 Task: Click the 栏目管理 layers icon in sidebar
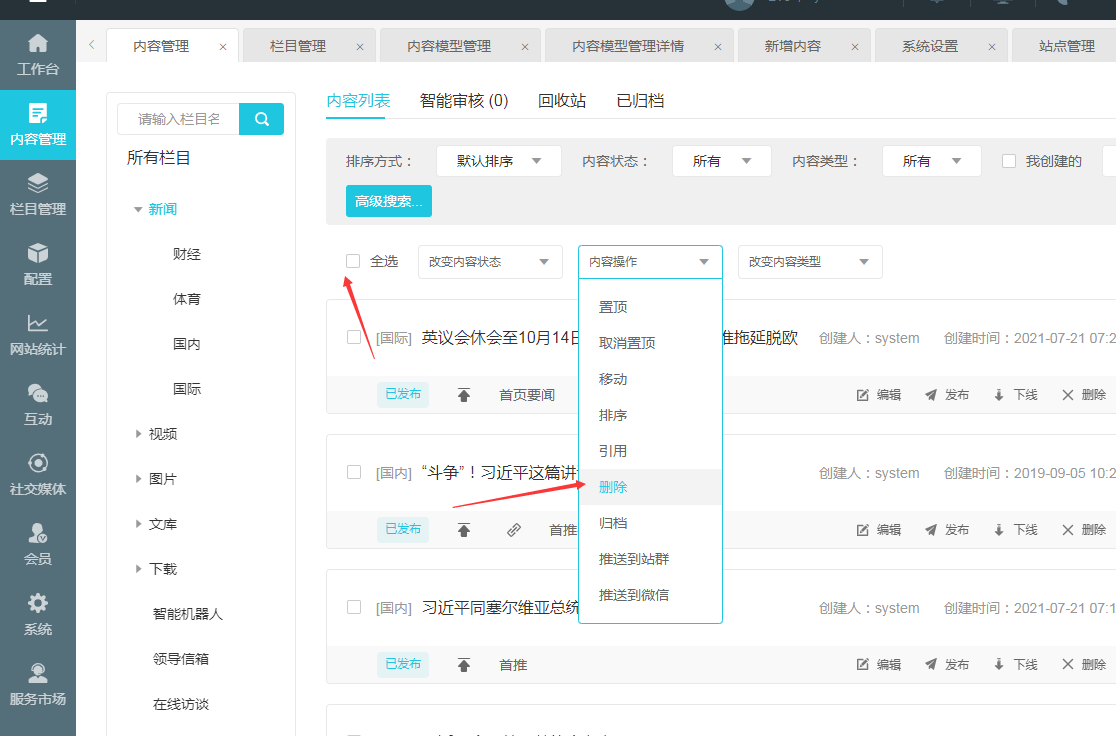coord(38,183)
